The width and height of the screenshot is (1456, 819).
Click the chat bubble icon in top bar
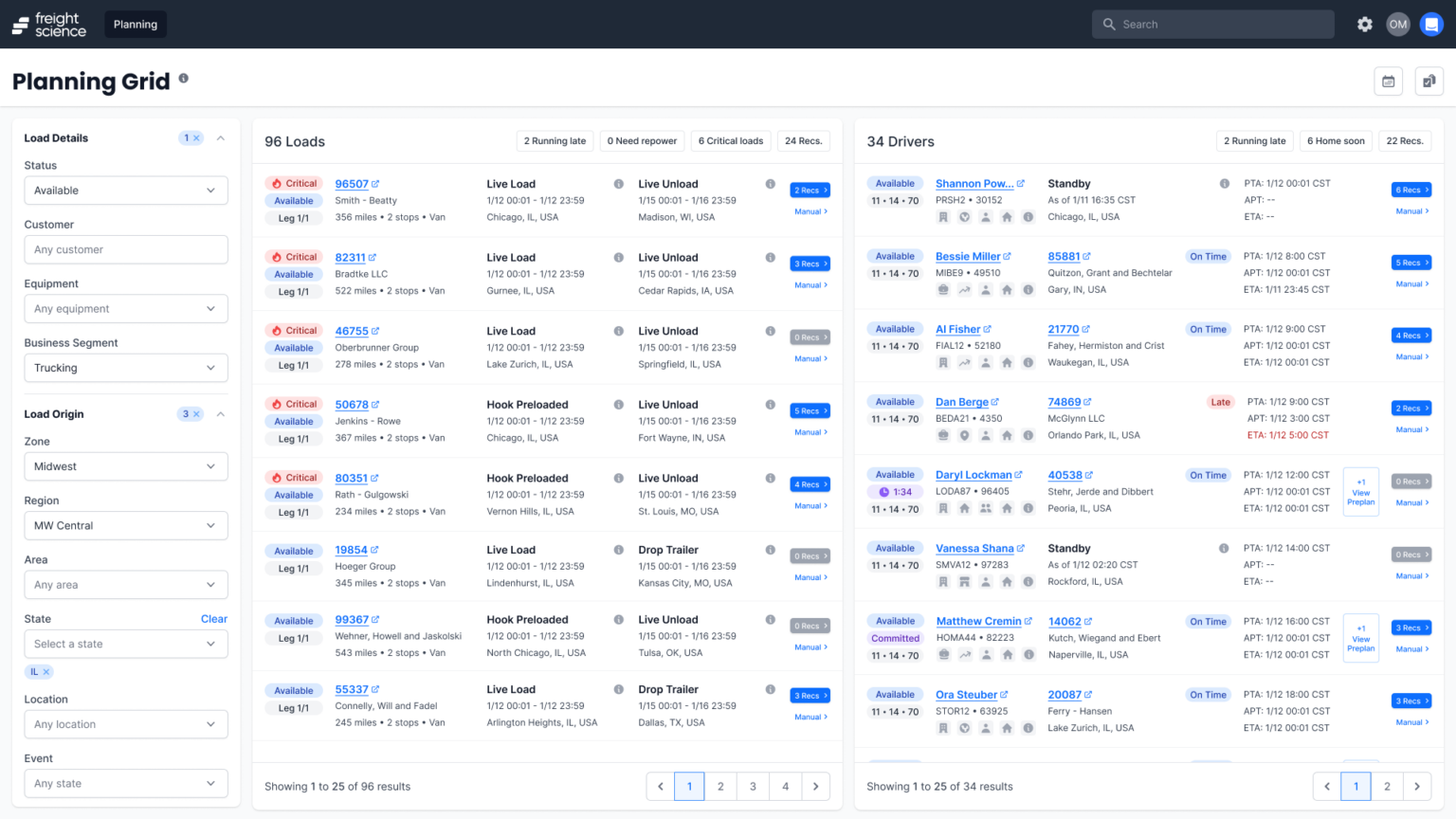1431,24
